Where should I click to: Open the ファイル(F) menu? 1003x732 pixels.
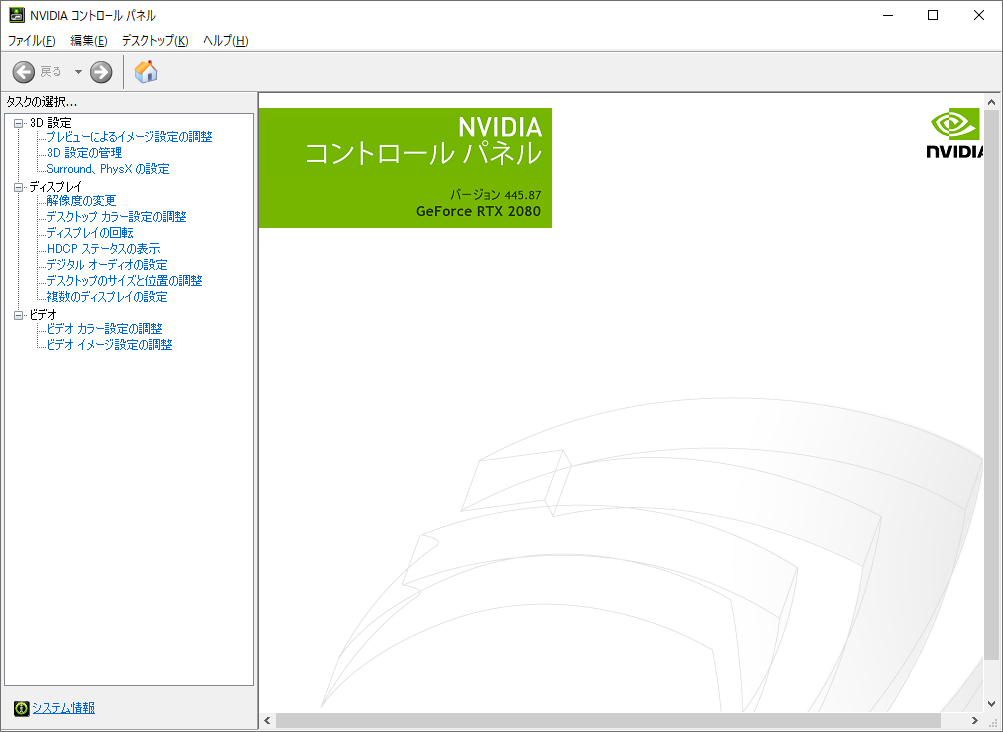point(31,40)
